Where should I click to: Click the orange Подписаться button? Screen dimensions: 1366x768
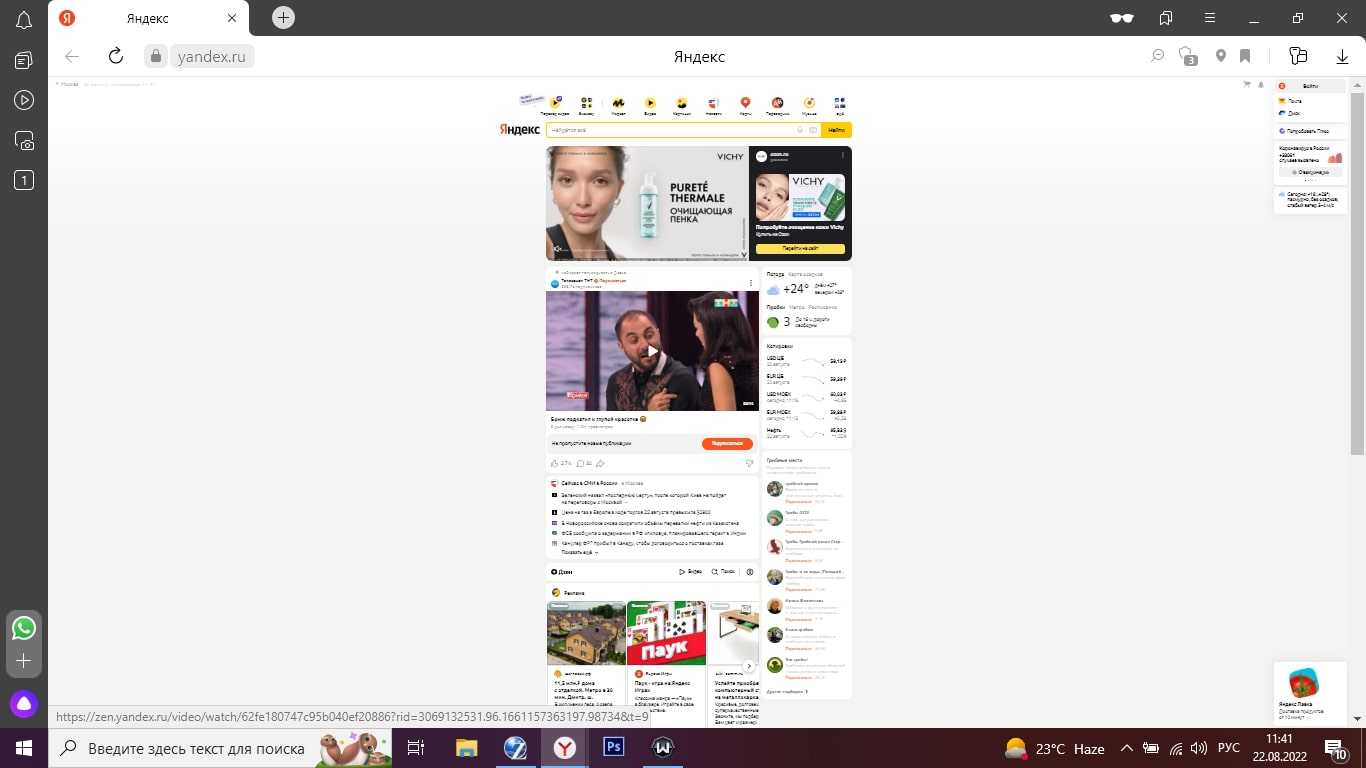point(727,443)
